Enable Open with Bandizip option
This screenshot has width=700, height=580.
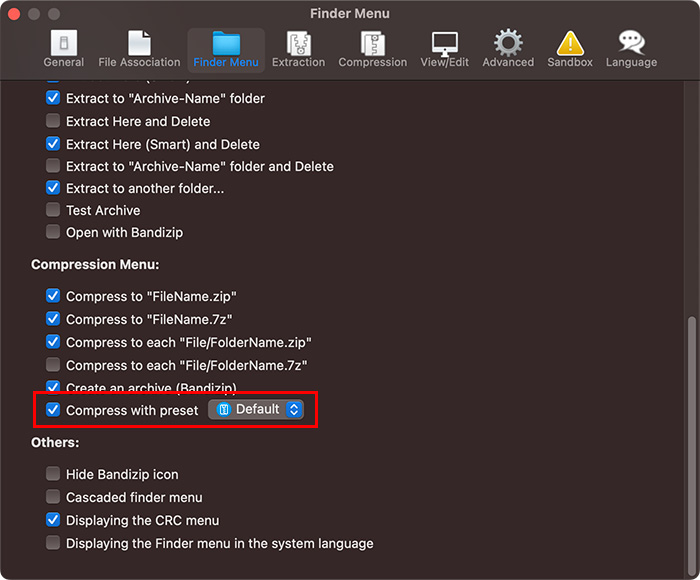point(54,233)
